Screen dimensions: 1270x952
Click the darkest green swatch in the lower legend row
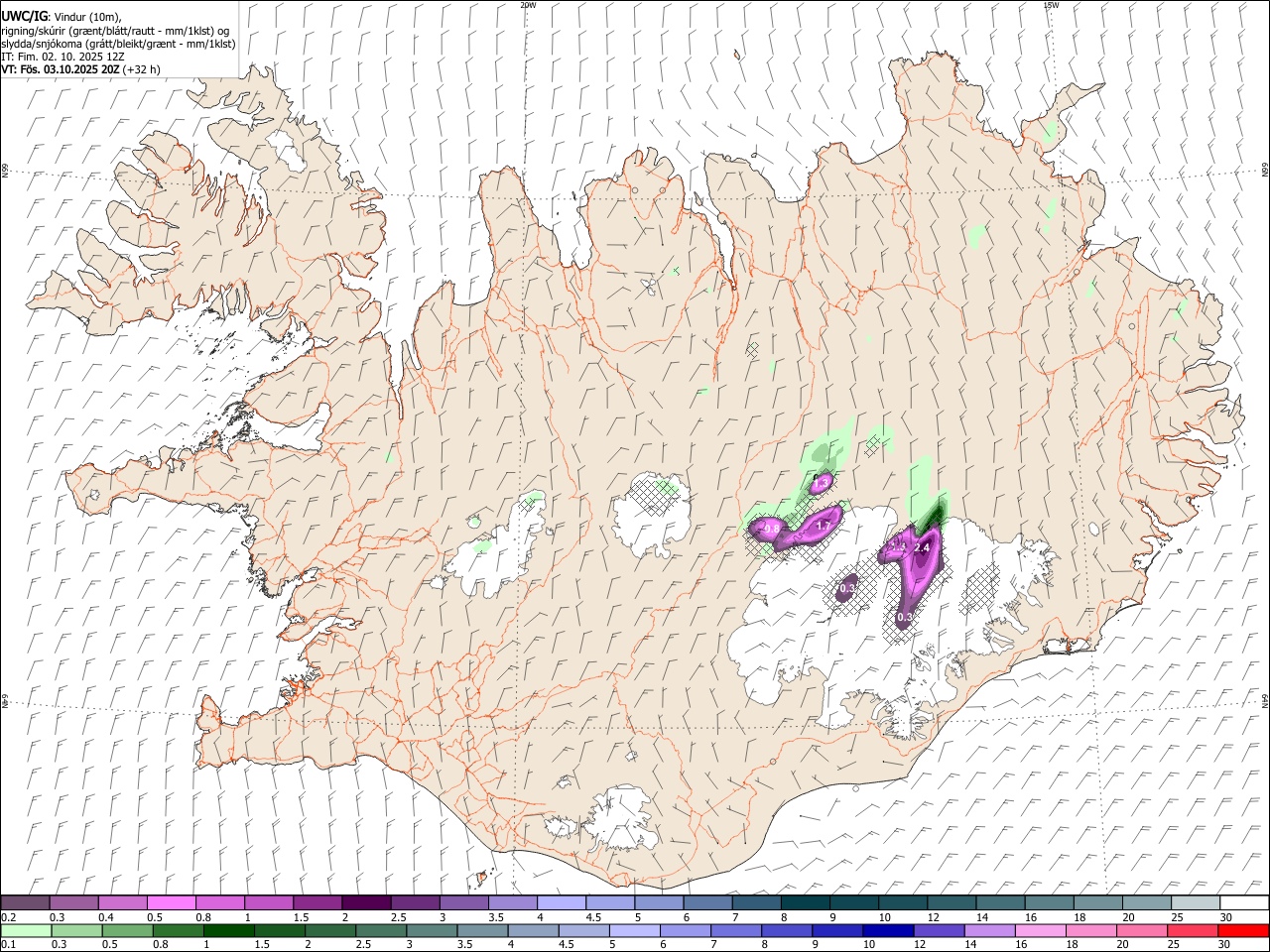(x=227, y=930)
